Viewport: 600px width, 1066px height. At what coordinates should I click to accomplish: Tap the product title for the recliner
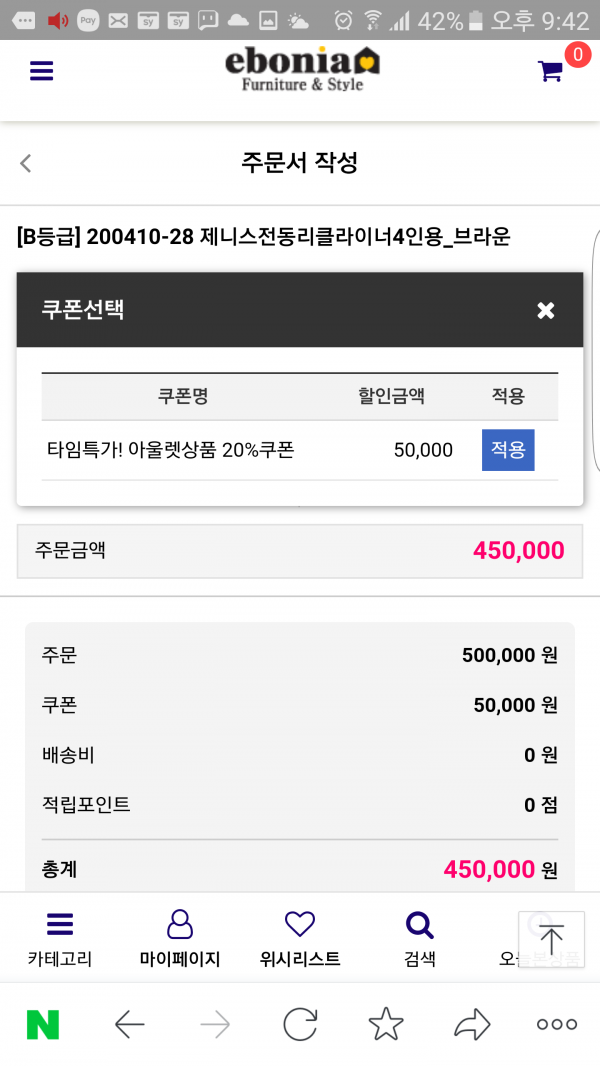click(264, 237)
